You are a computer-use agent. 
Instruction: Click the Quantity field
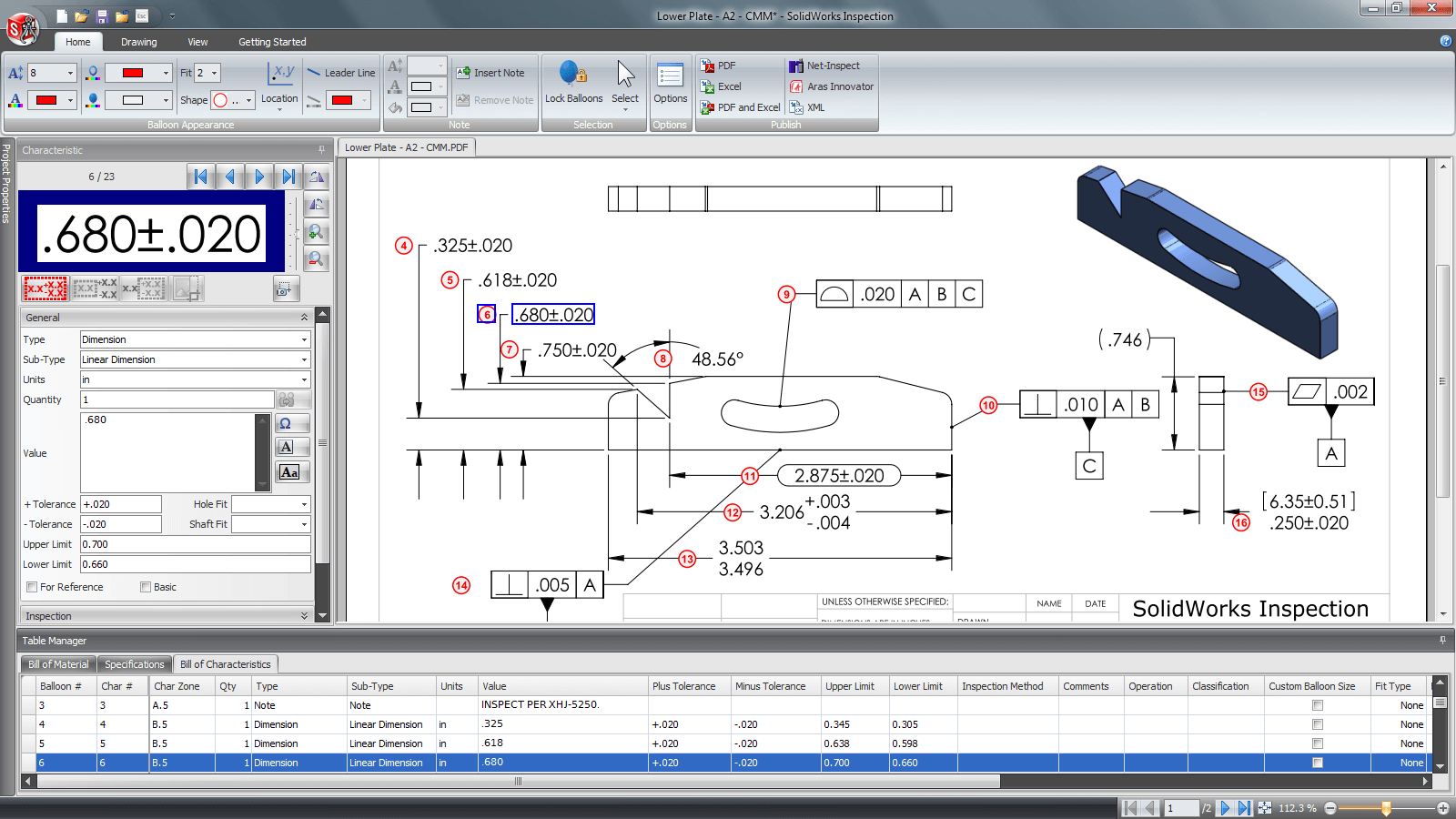(177, 399)
